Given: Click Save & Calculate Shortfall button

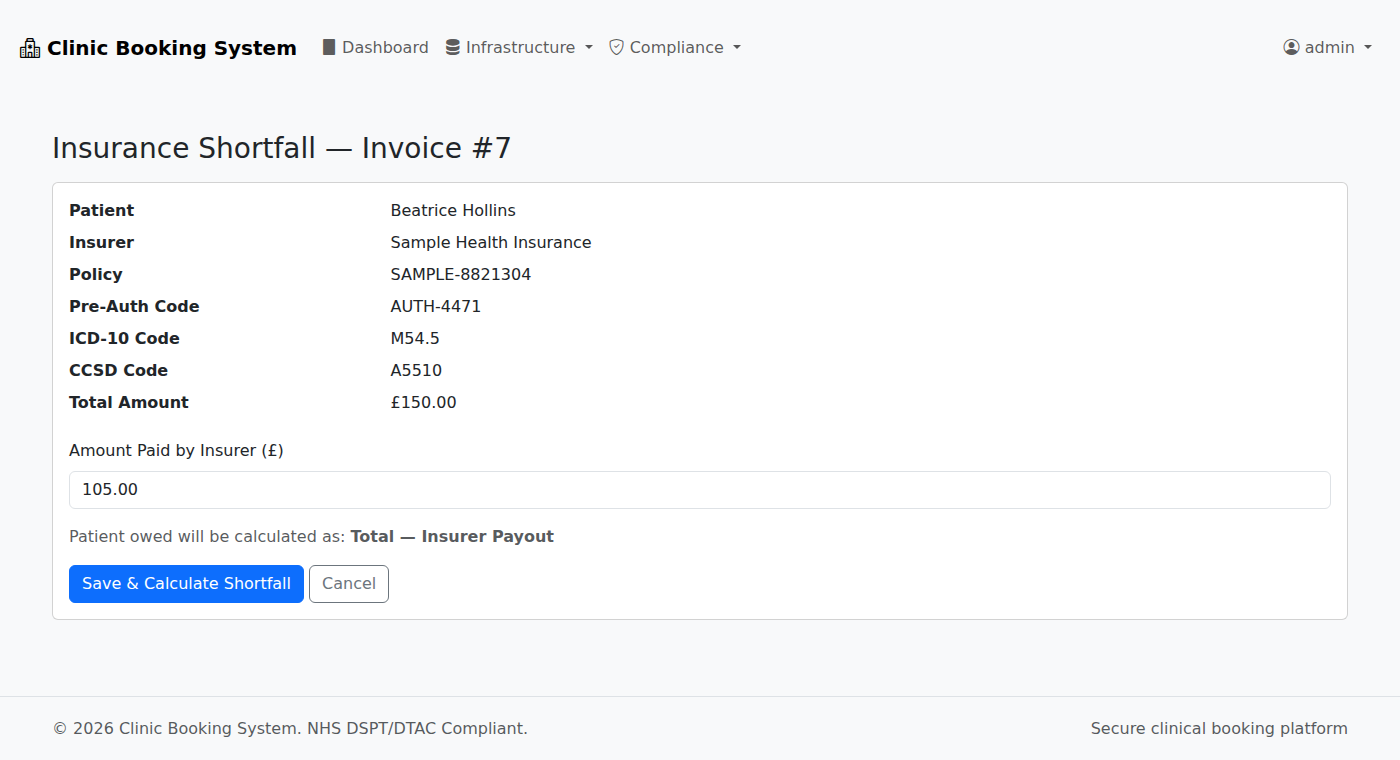Looking at the screenshot, I should (x=186, y=584).
